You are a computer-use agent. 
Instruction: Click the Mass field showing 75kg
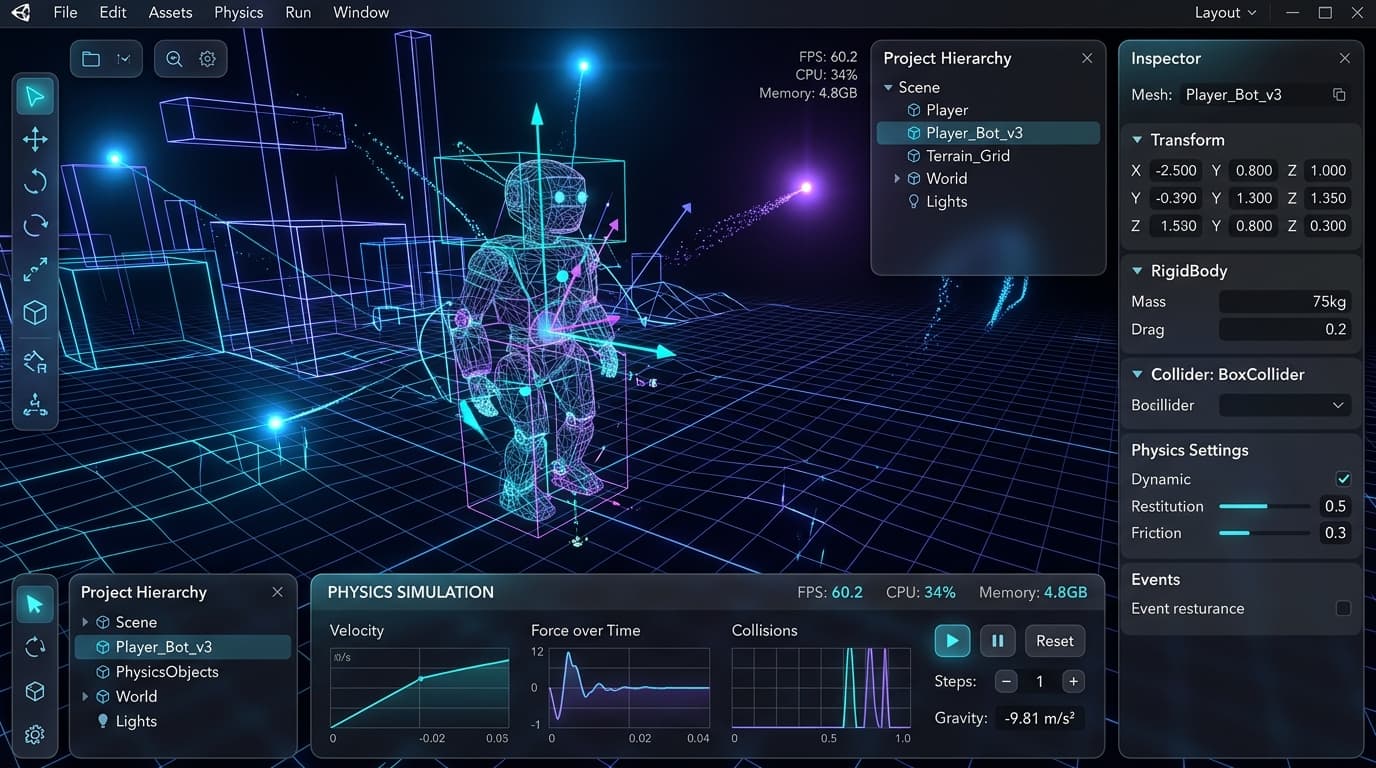1285,302
